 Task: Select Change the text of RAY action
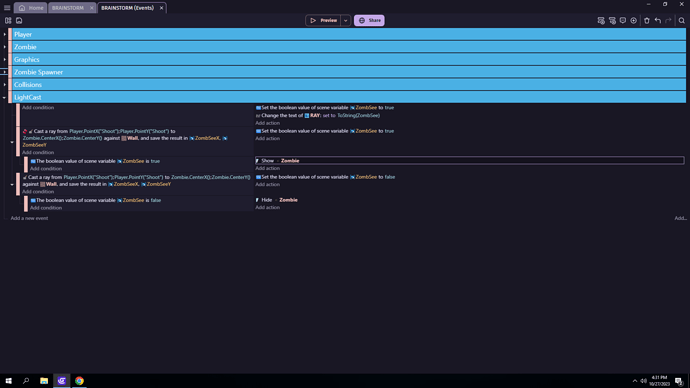318,116
